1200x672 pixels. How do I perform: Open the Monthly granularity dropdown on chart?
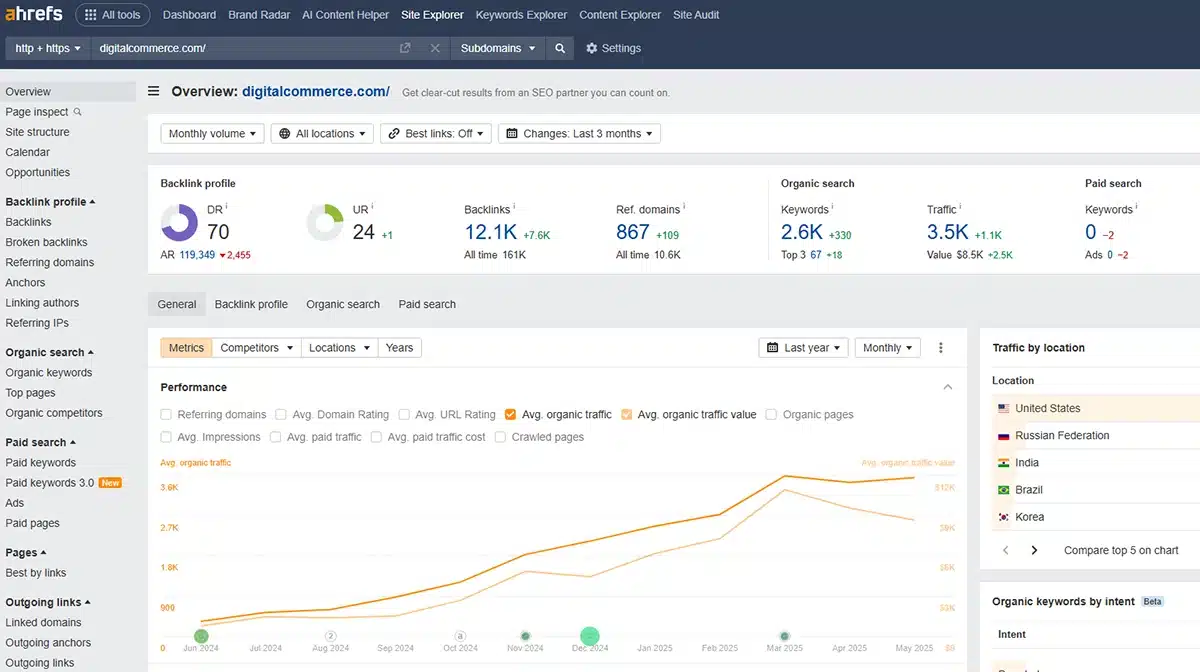click(x=888, y=348)
